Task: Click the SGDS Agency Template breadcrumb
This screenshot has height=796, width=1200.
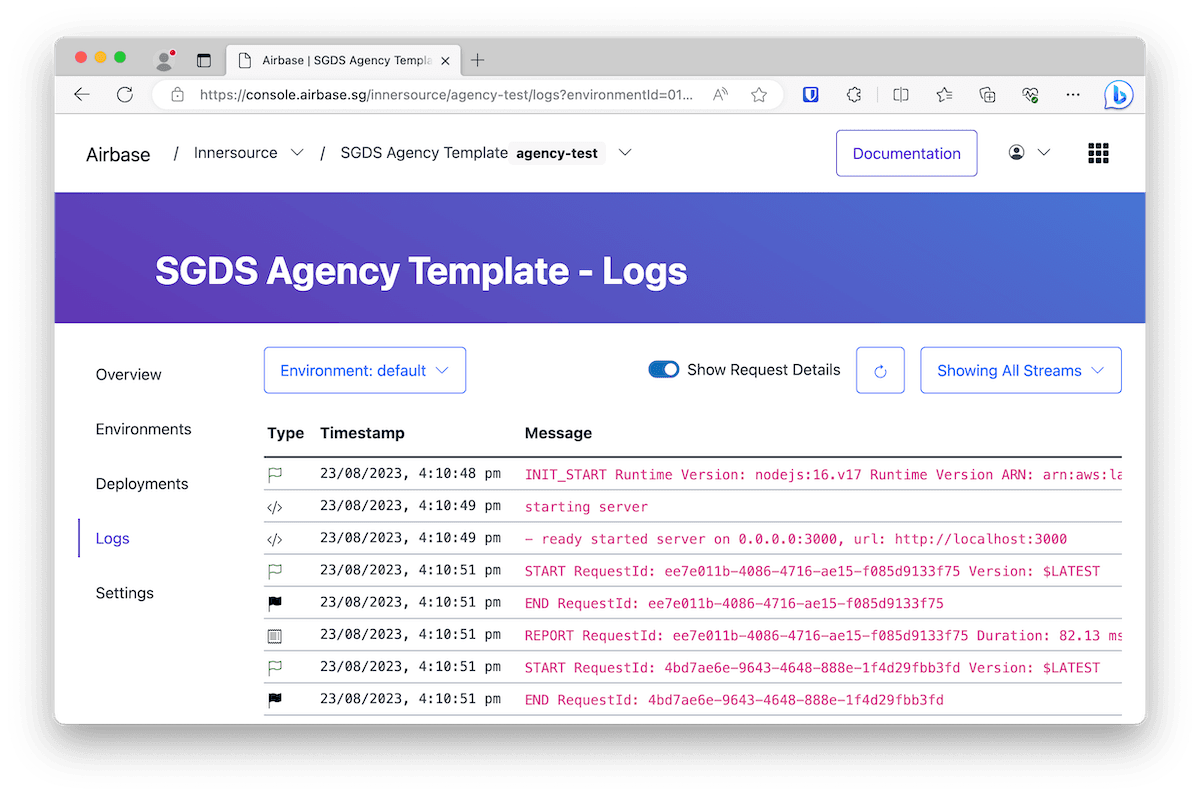Action: click(424, 153)
